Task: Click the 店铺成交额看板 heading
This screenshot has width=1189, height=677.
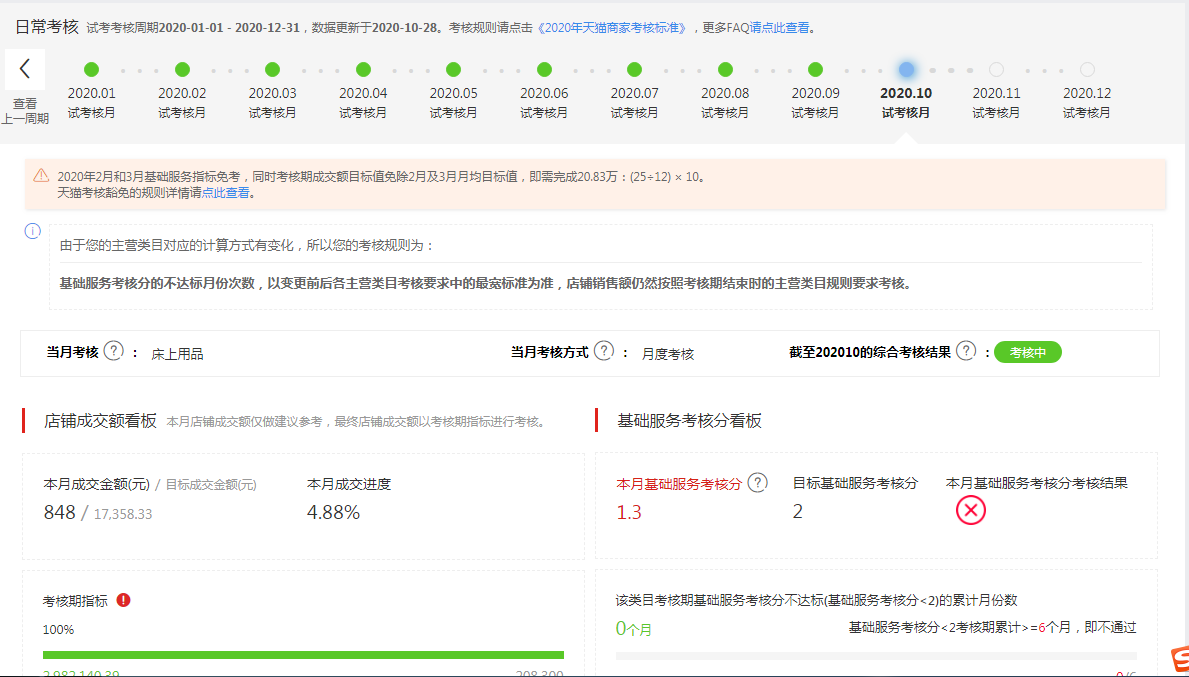Action: pyautogui.click(x=100, y=421)
